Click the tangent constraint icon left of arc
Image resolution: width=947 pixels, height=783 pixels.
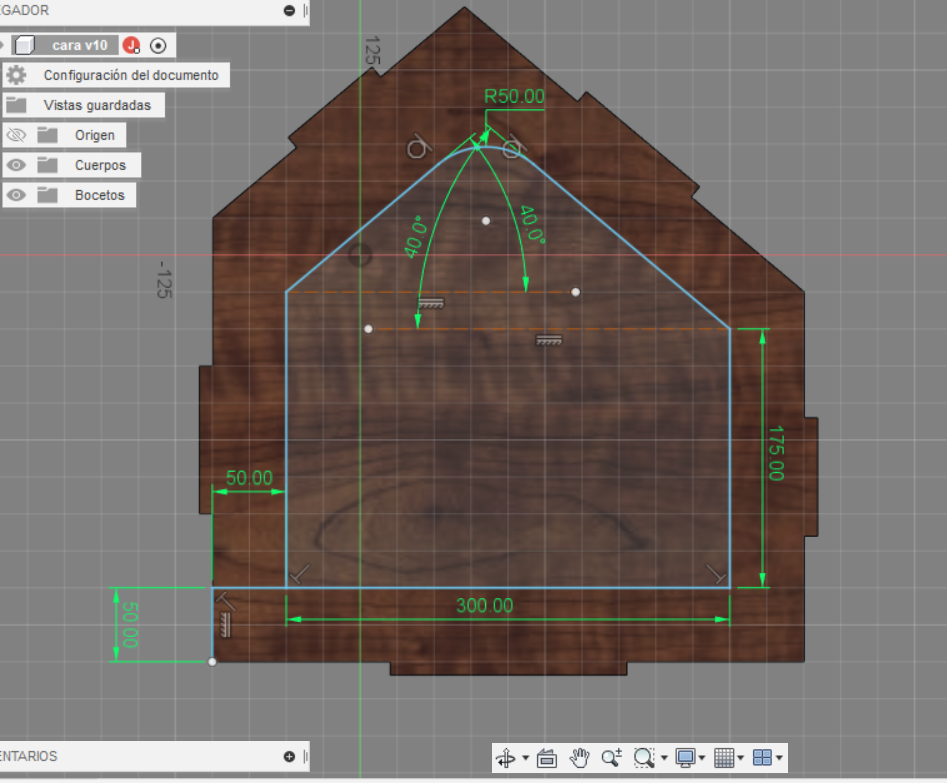[x=419, y=147]
